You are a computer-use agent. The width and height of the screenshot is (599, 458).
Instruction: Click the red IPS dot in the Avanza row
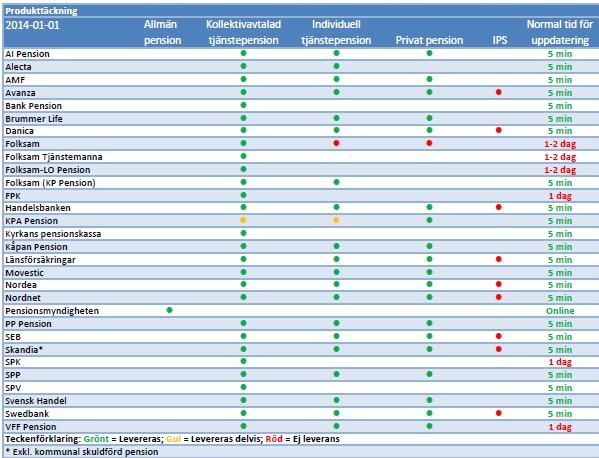(499, 92)
